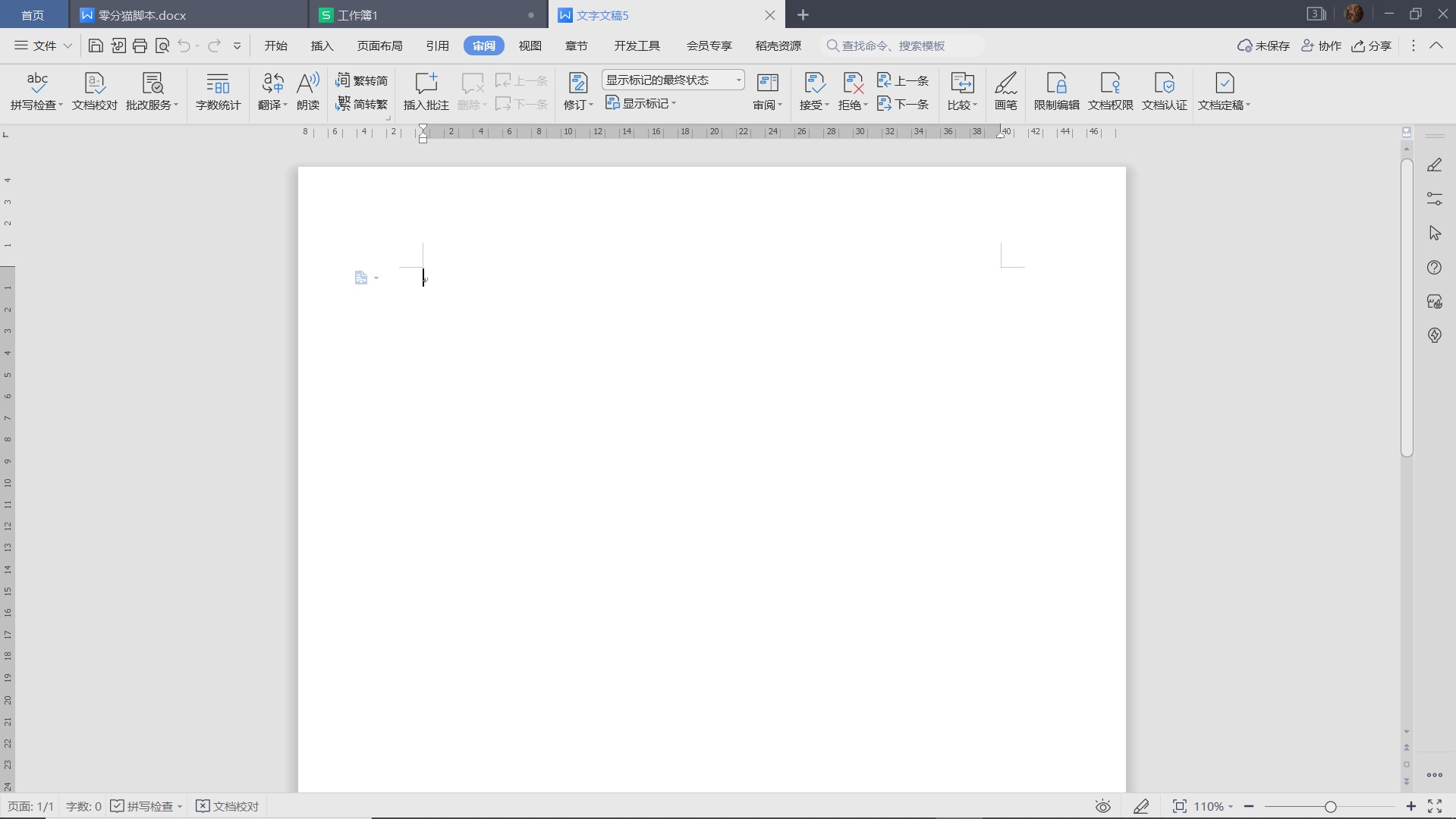Open the Read Aloud (朗读) tool

click(307, 91)
